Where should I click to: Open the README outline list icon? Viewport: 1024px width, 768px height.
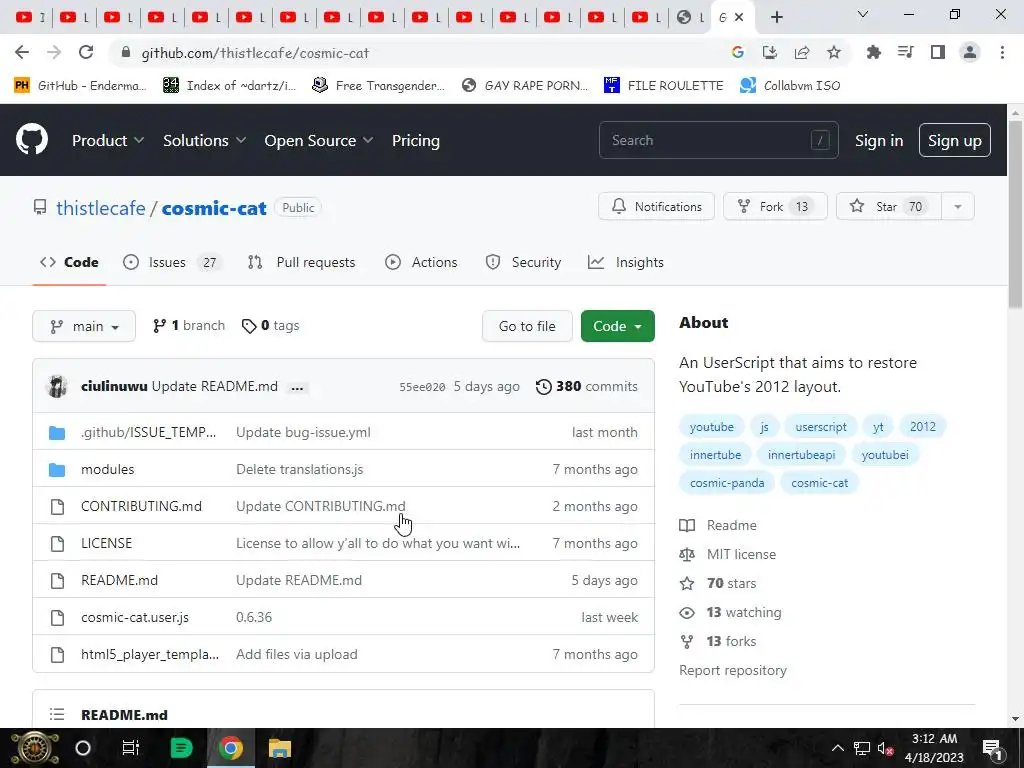[57, 714]
